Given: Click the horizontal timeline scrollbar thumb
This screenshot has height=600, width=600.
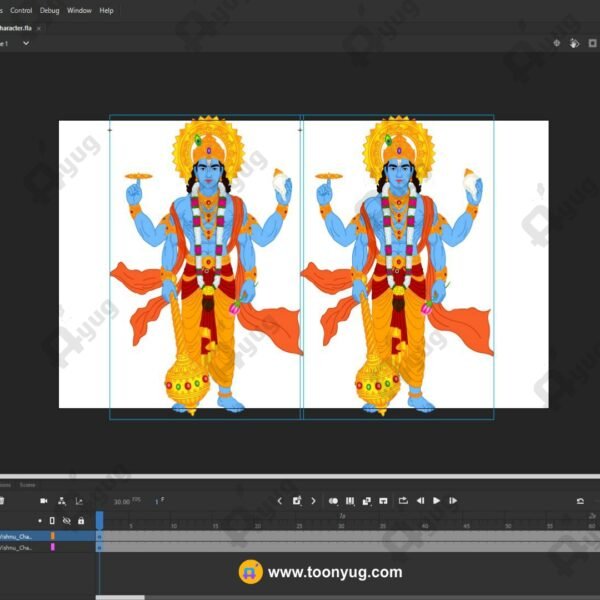Looking at the screenshot, I should pyautogui.click(x=120, y=597).
